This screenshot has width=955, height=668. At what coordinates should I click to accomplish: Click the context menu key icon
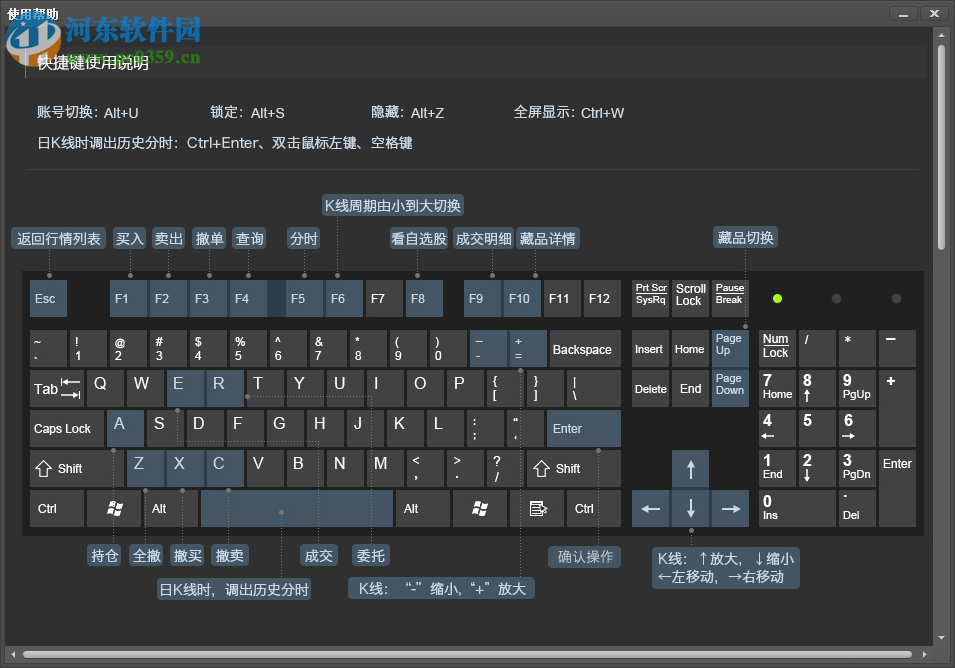tap(538, 508)
